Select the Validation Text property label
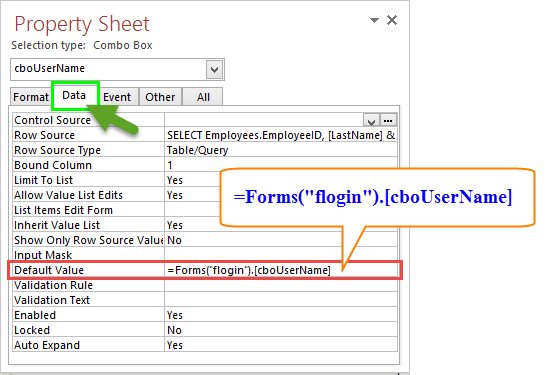Screen dimensions: 547x375 (52, 300)
